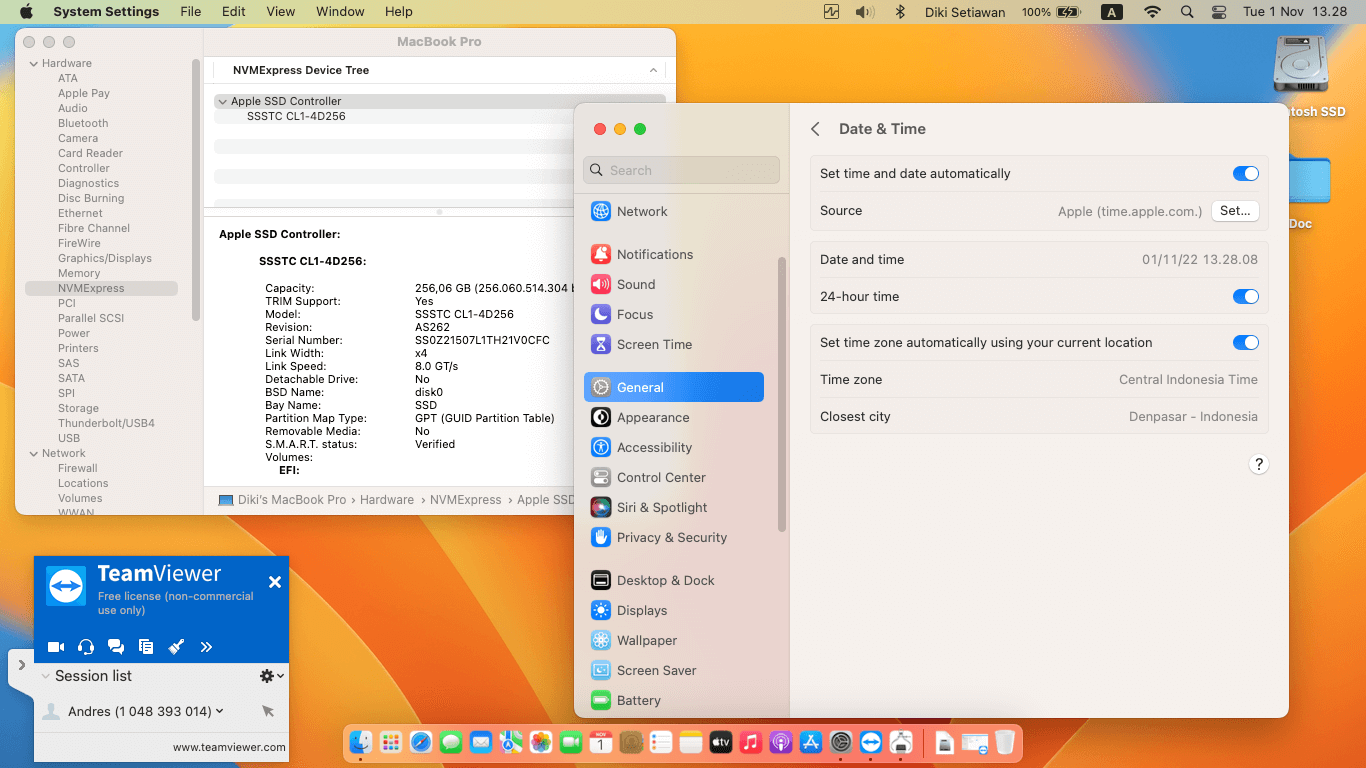Open Siri & Spotlight settings
This screenshot has height=768, width=1366.
coord(674,507)
